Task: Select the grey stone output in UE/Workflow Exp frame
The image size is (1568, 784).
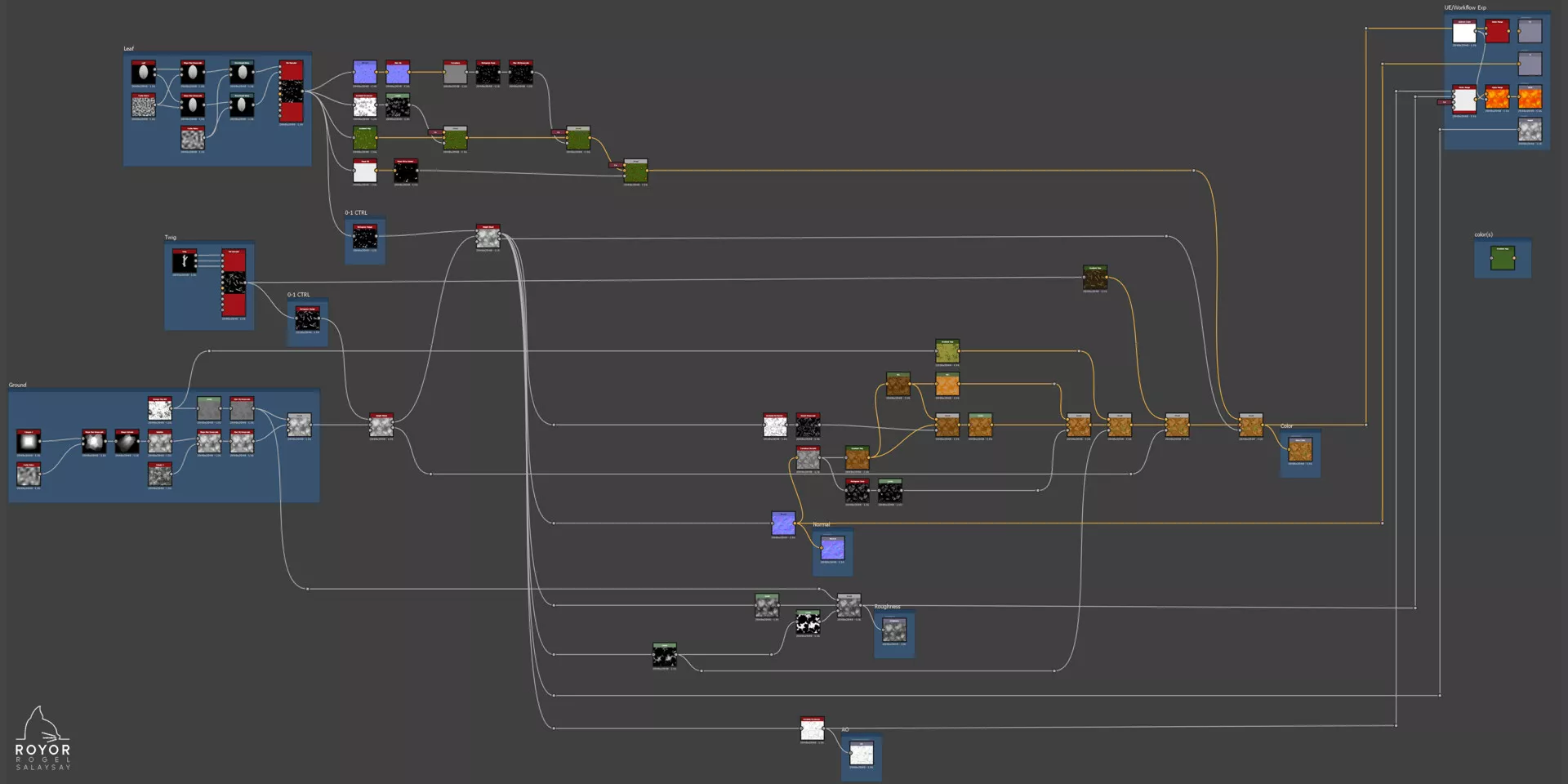Action: [x=1530, y=130]
